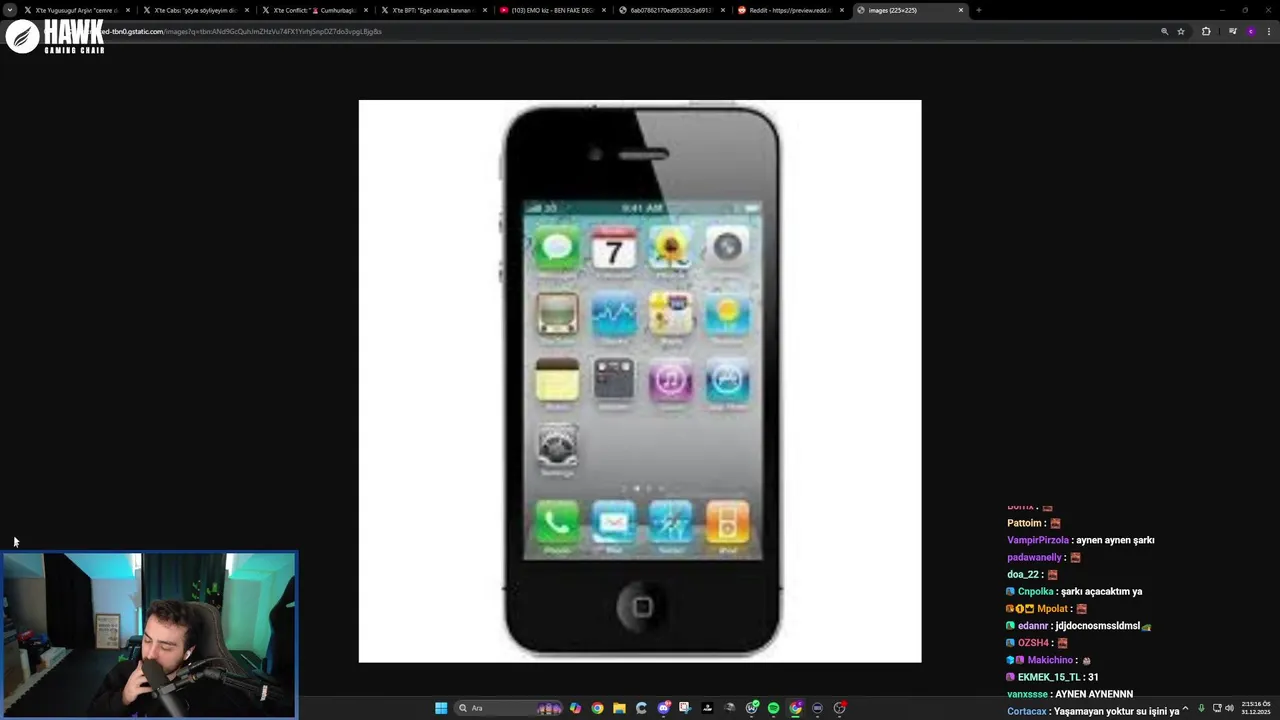Open the clock and date in taskbar
The height and width of the screenshot is (720, 1280).
[1256, 708]
